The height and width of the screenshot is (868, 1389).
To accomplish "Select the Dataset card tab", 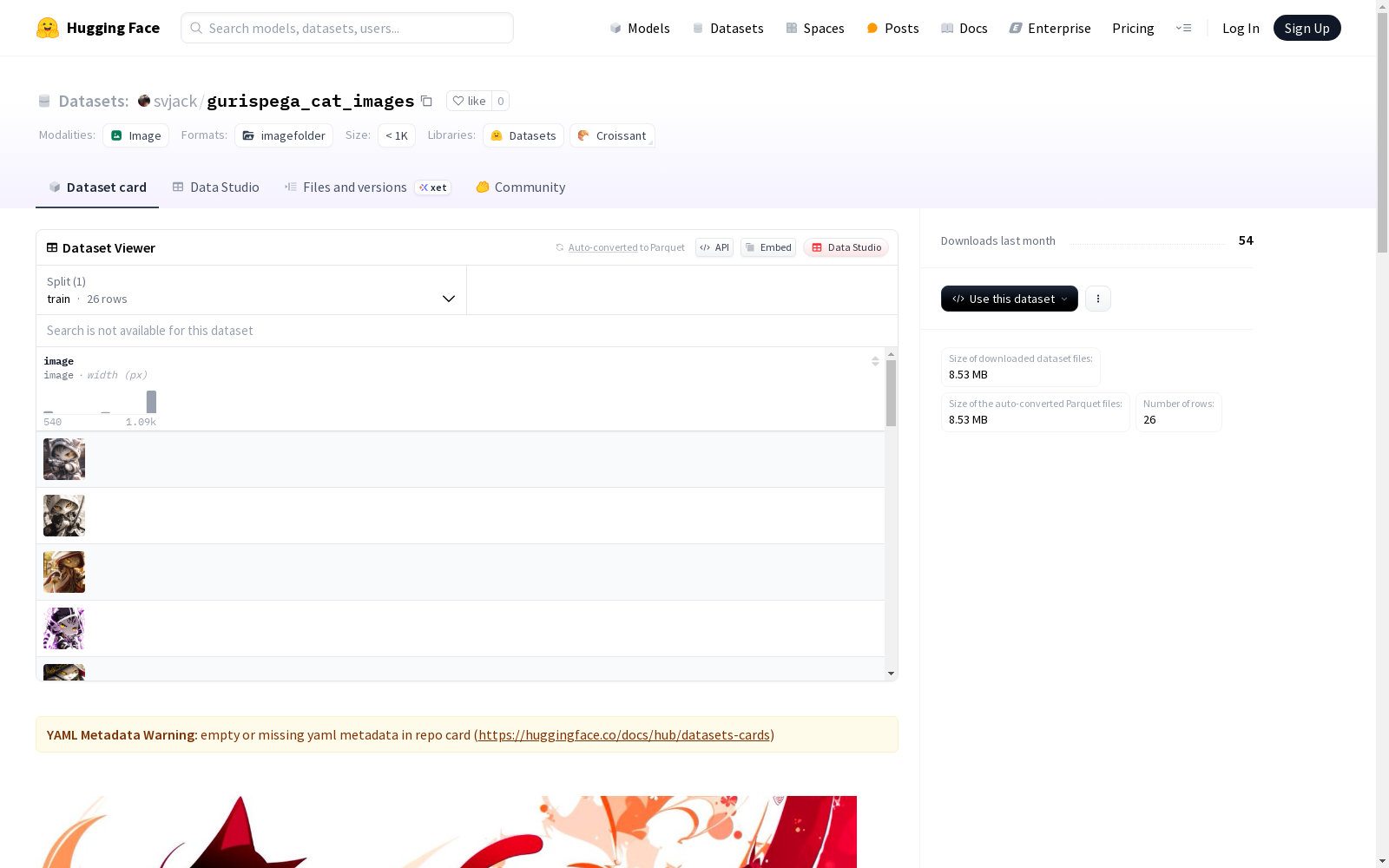I will click(x=97, y=187).
